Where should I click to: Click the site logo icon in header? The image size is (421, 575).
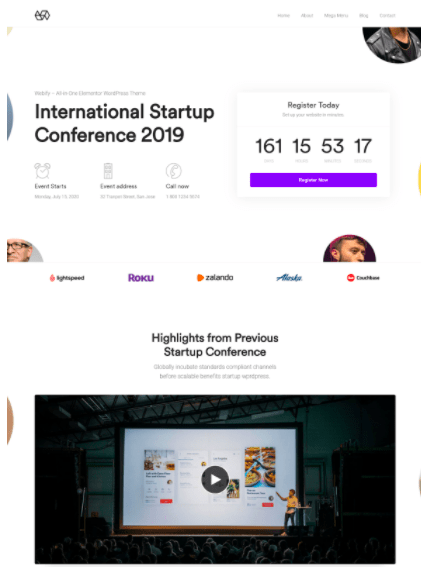pos(42,15)
